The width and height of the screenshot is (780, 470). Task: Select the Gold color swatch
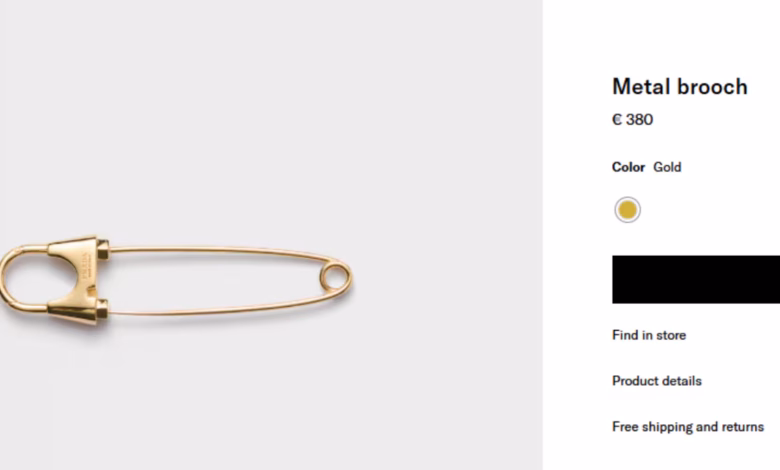click(x=627, y=210)
